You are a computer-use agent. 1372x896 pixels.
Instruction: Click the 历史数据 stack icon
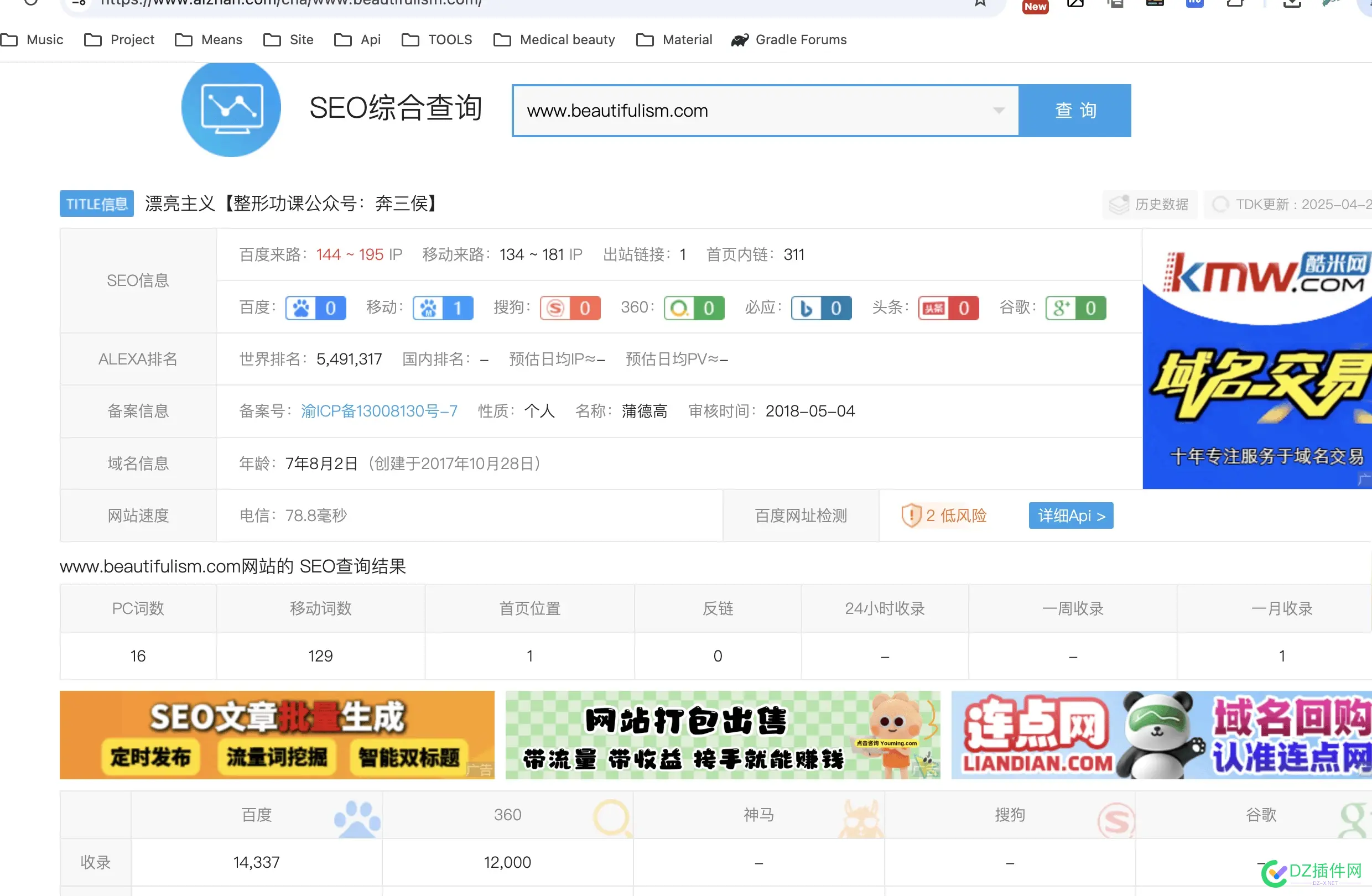[x=1119, y=204]
